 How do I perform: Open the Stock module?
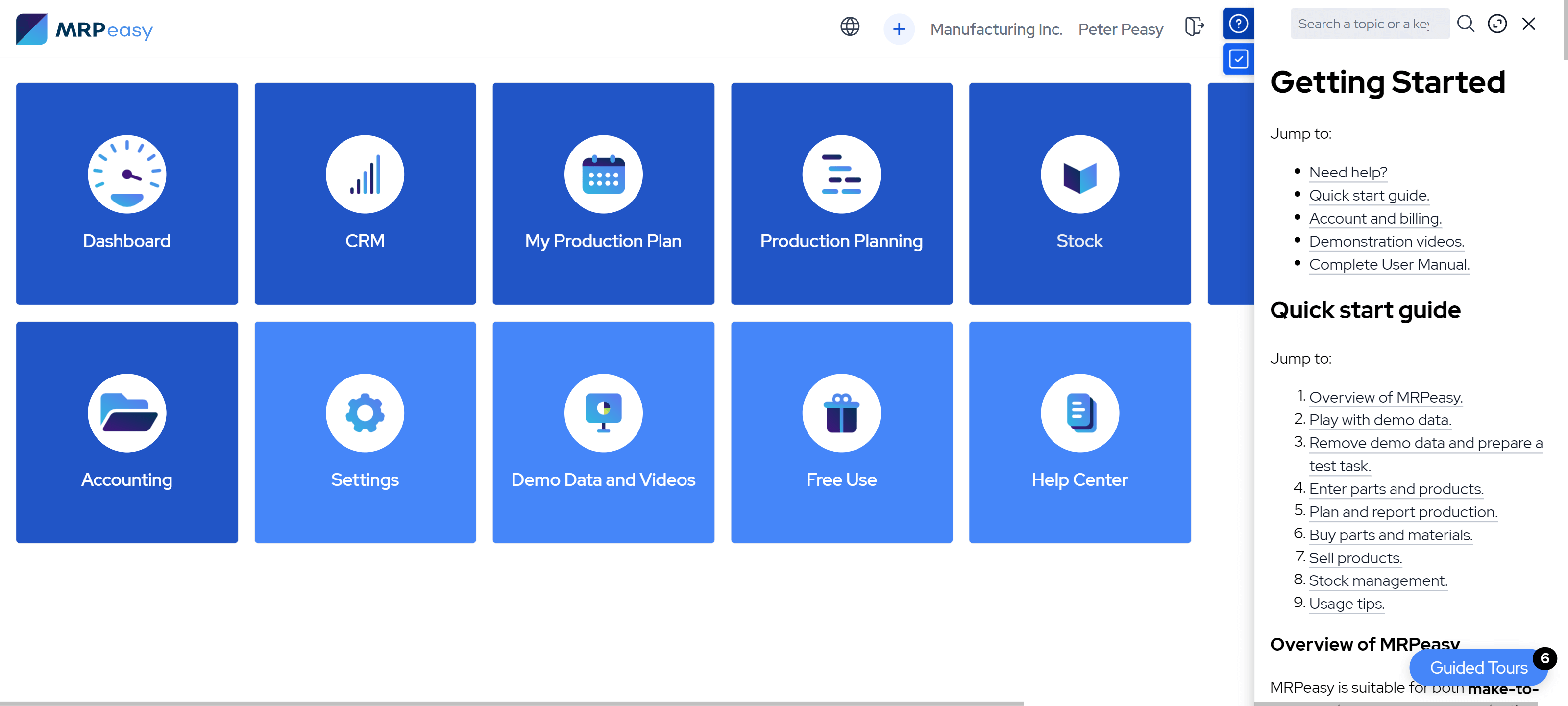click(1079, 193)
